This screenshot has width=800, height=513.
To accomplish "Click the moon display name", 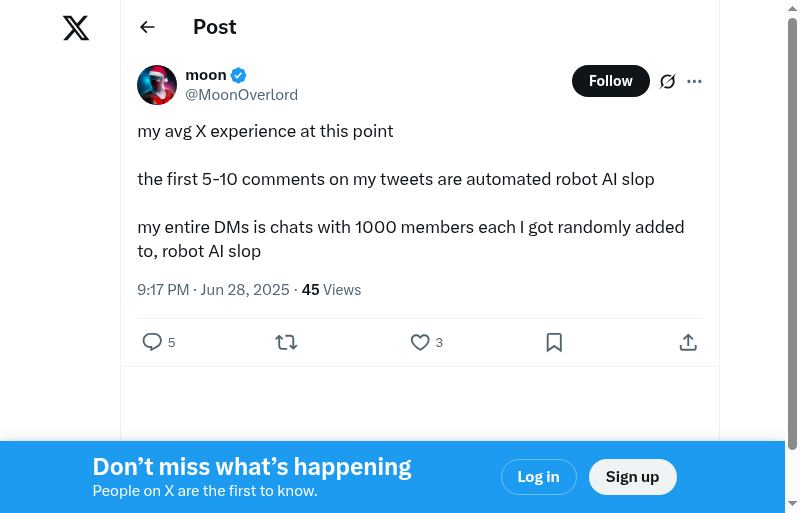I will pyautogui.click(x=206, y=75).
